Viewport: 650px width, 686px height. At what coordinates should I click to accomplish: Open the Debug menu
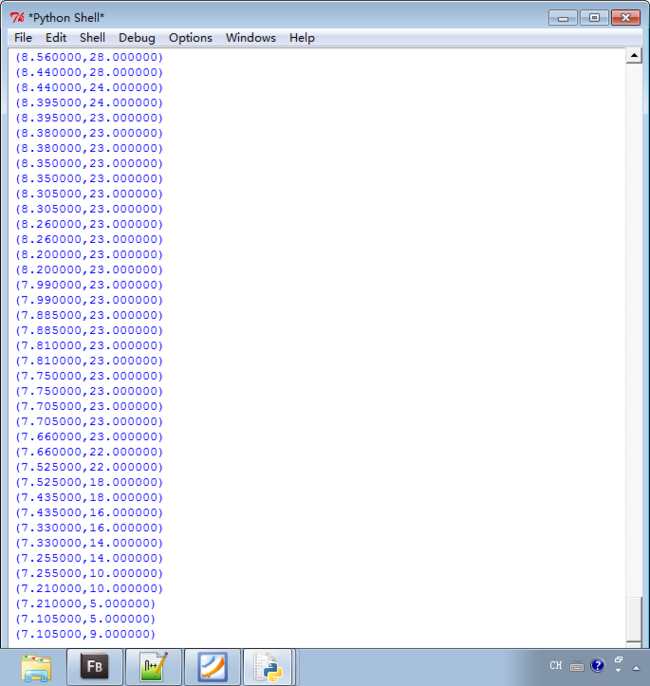pos(136,38)
